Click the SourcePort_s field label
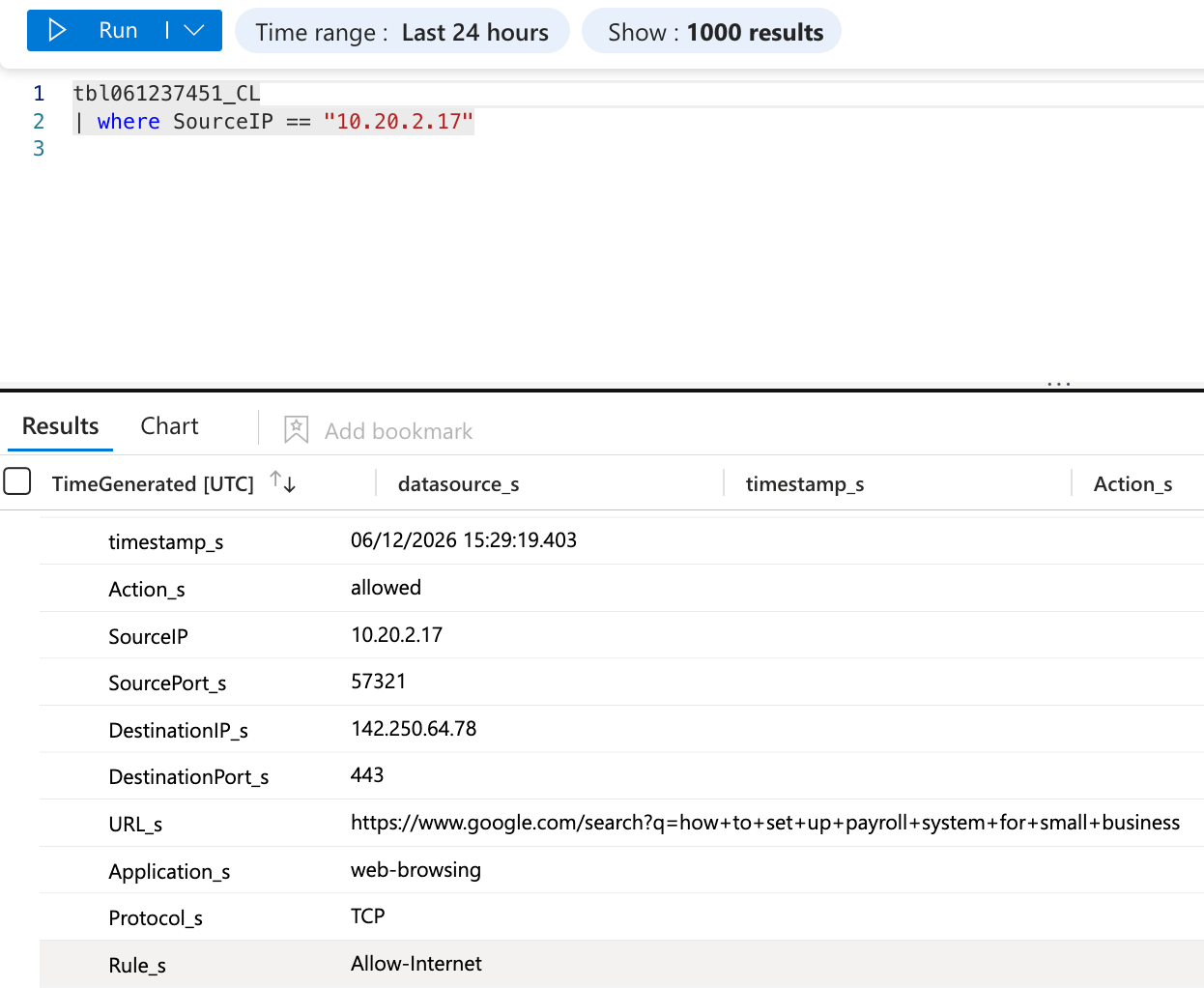Viewport: 1204px width, 988px height. coord(167,683)
